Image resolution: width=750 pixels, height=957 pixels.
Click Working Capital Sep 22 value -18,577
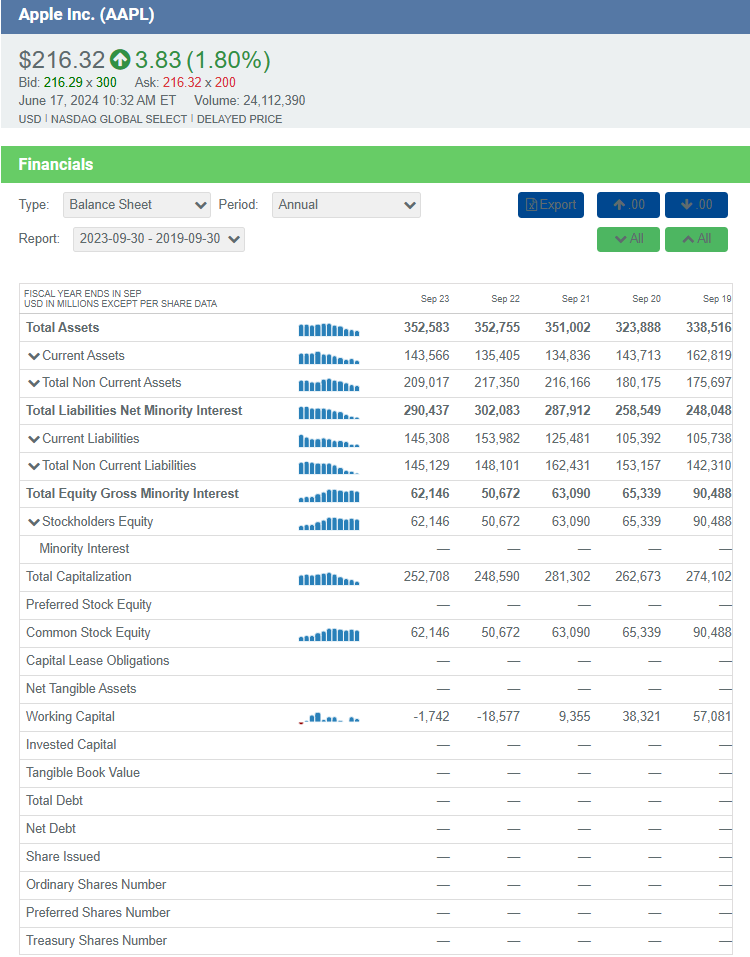click(498, 717)
